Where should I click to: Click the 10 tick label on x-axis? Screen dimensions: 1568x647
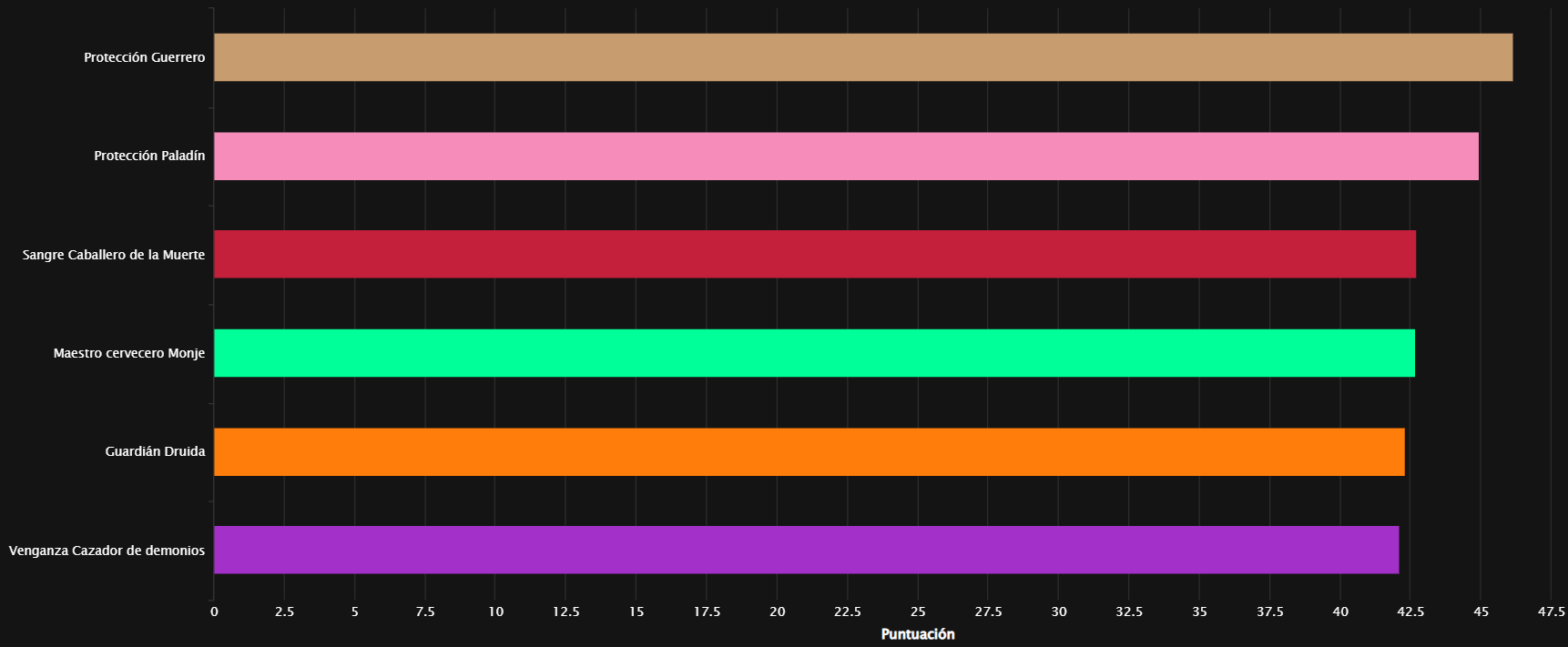(x=495, y=612)
